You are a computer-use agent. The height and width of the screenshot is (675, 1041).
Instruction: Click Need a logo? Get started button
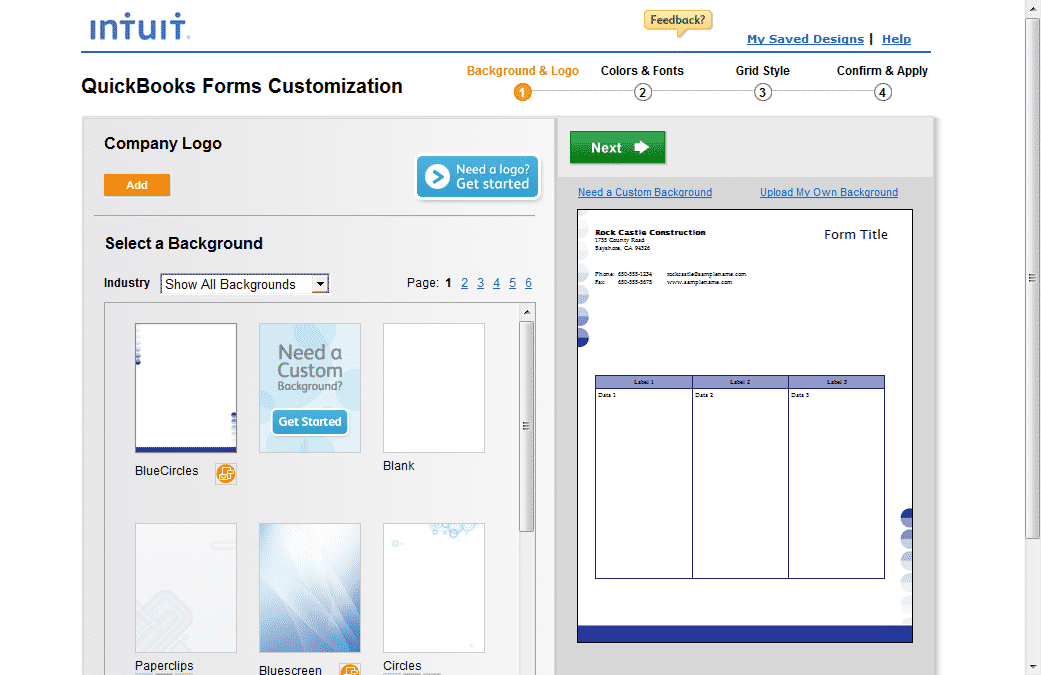pyautogui.click(x=478, y=177)
